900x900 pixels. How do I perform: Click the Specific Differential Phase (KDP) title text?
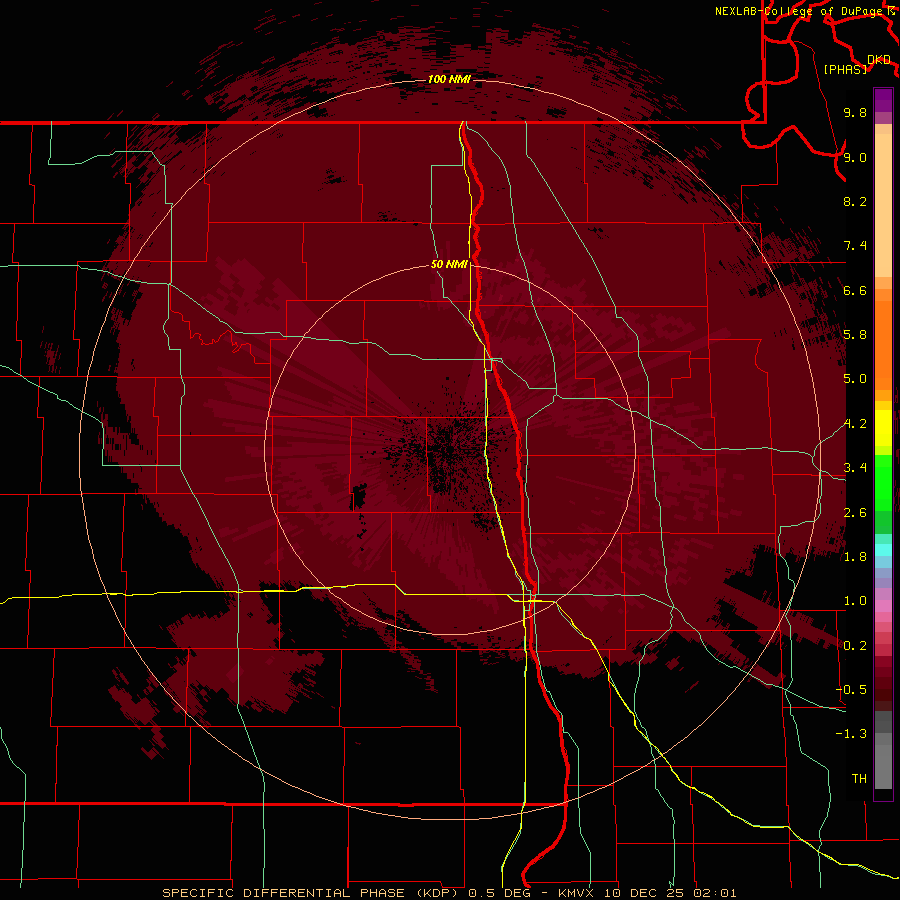click(x=311, y=893)
